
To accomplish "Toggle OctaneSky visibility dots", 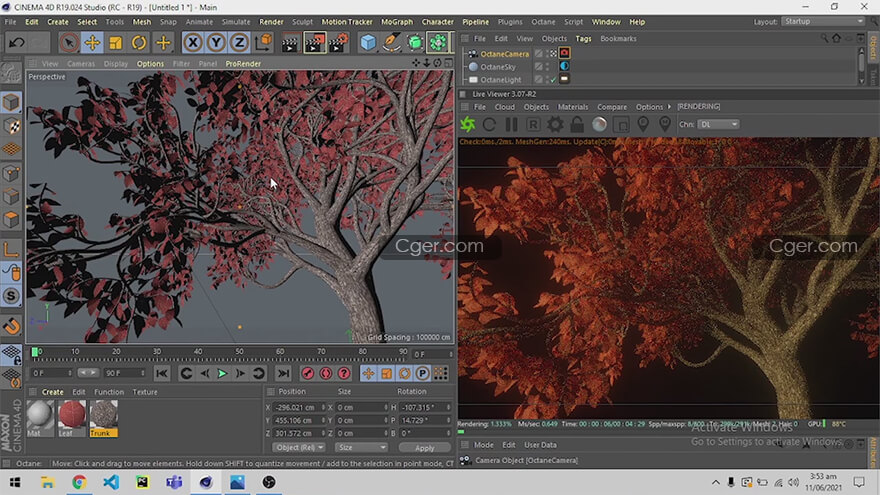I will tap(548, 67).
